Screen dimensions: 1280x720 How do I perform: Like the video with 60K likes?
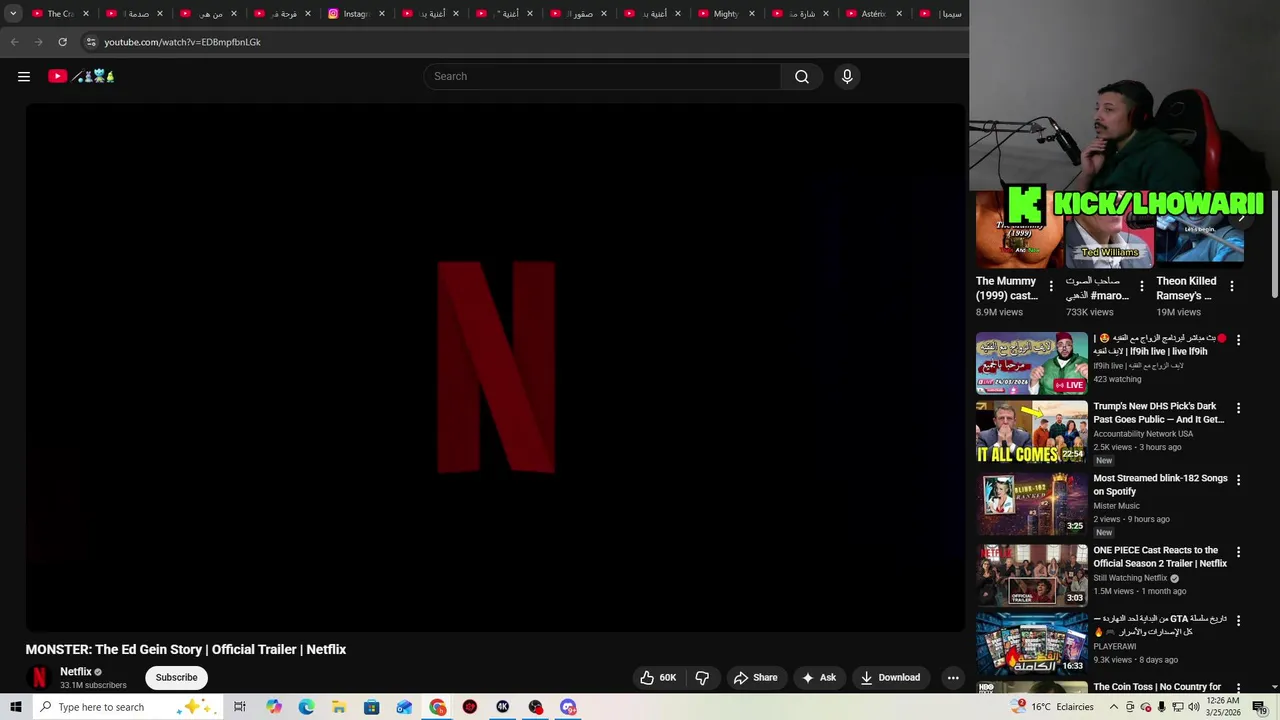coord(658,677)
